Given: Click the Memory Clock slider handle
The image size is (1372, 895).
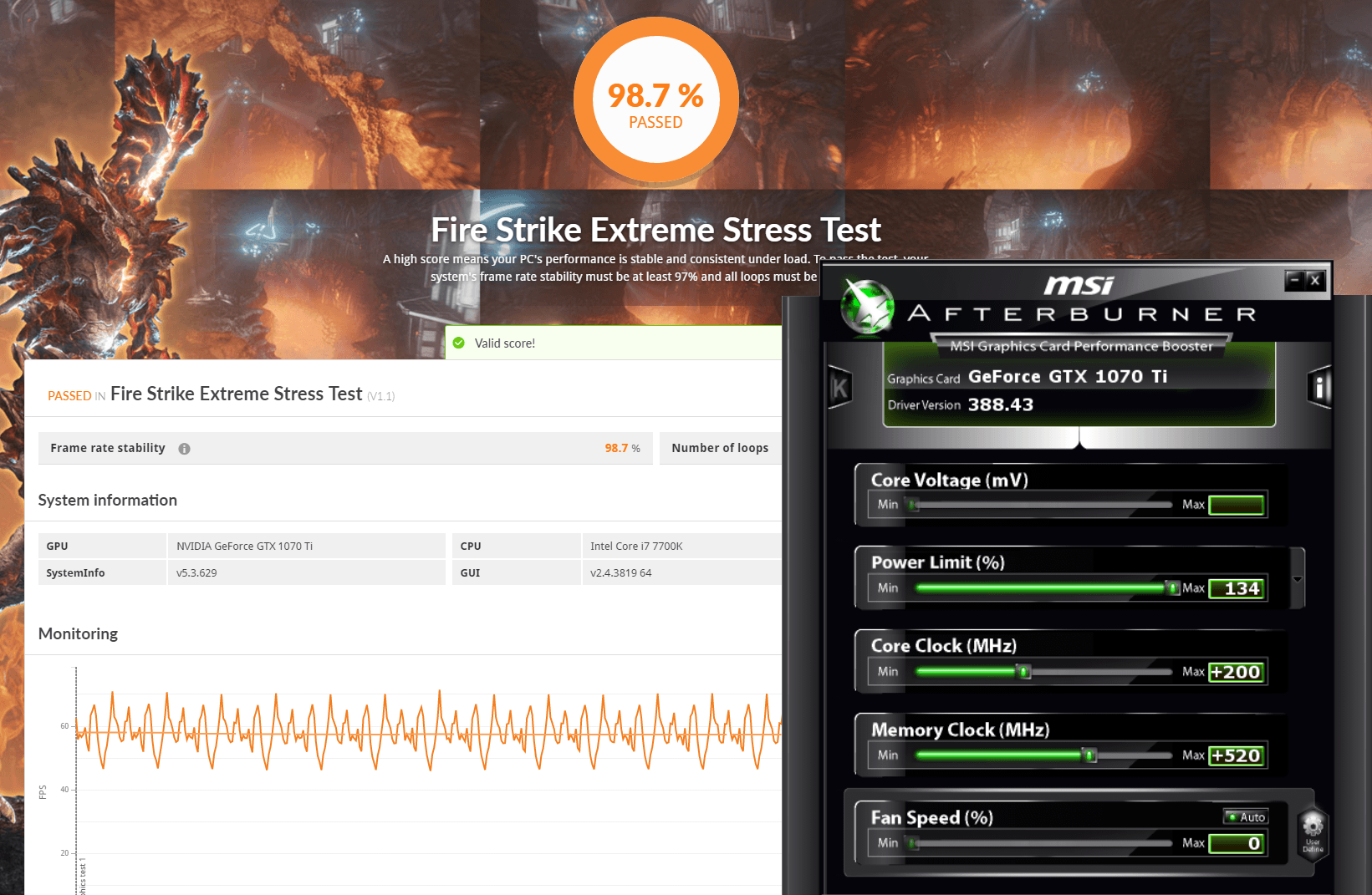Looking at the screenshot, I should pos(1089,755).
